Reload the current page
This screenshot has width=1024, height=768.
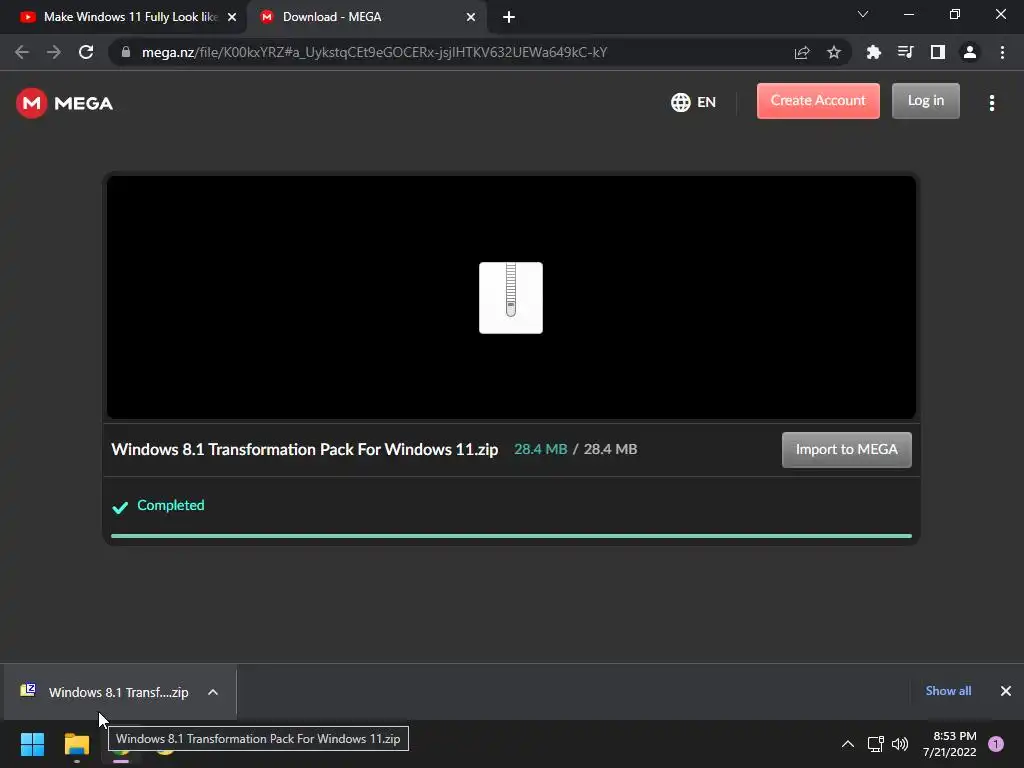coord(86,52)
